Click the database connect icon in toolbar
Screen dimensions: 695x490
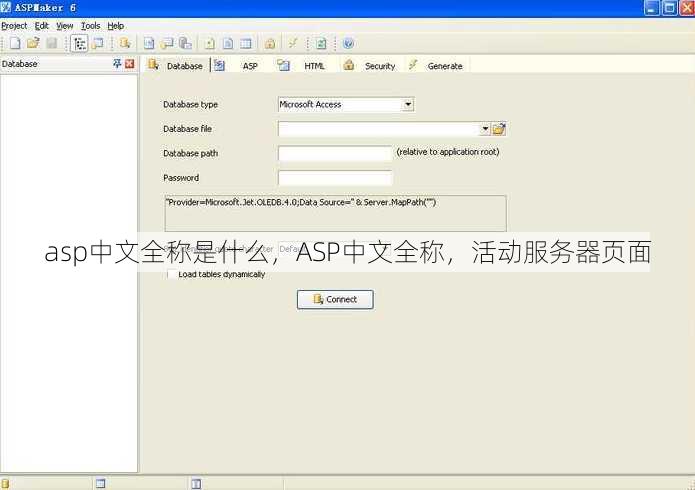(125, 43)
